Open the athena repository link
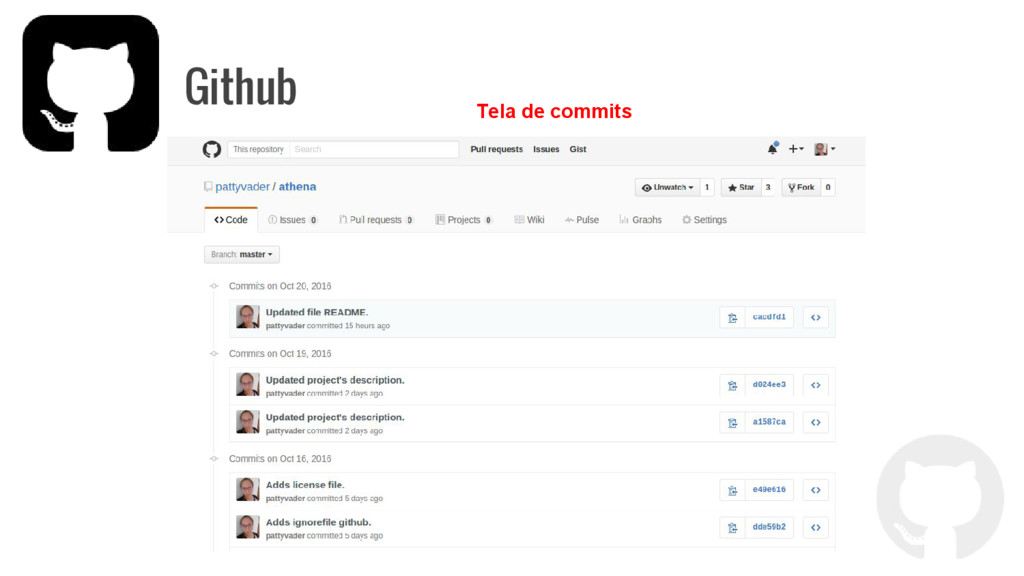The image size is (1024, 576). click(297, 187)
